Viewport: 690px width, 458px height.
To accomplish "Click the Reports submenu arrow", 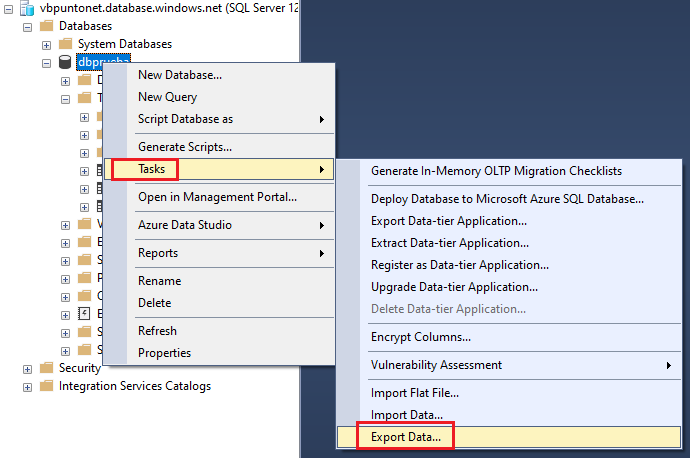I will [322, 253].
